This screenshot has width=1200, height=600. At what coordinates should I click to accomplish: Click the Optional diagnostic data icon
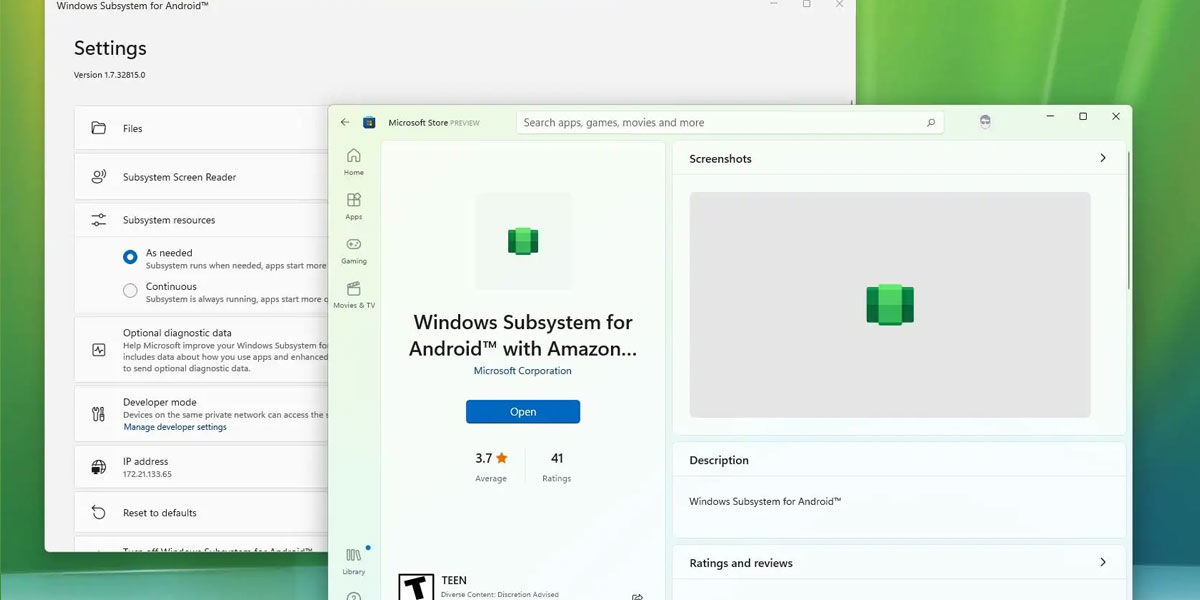[99, 350]
